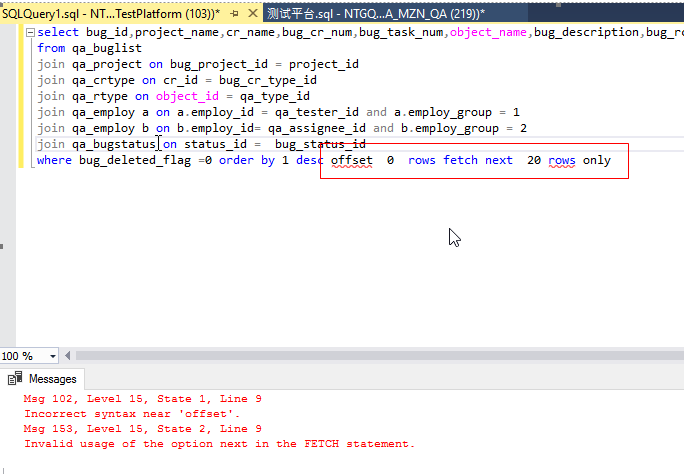Click the 'qa_buglist' table name
684x474 pixels.
coord(107,48)
